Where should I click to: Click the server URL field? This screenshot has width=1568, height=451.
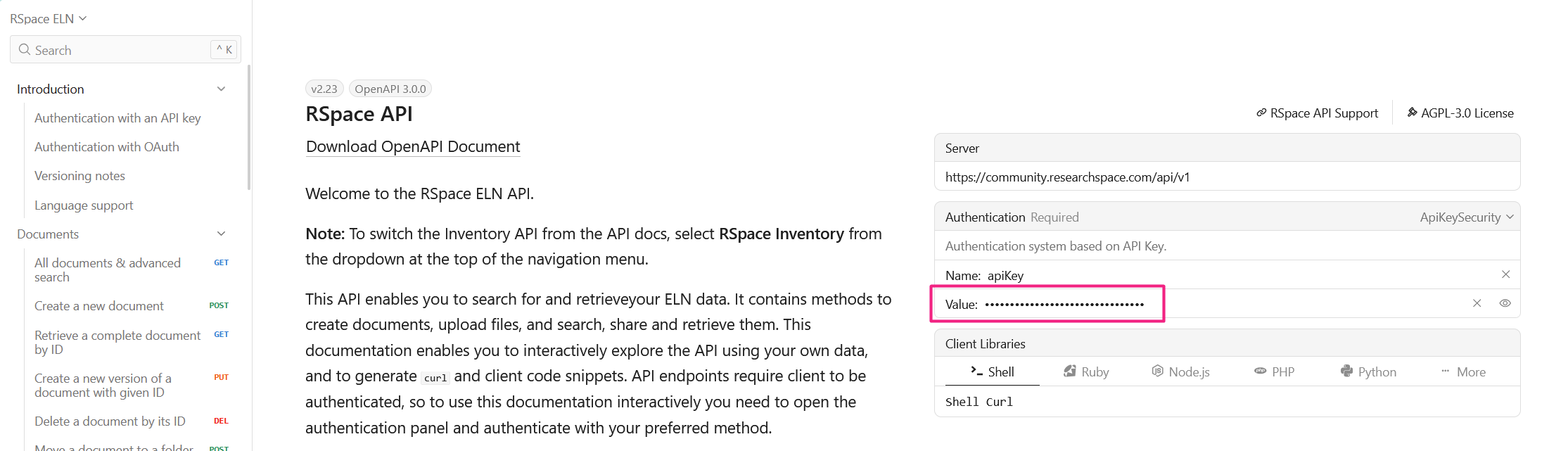[x=1227, y=177]
